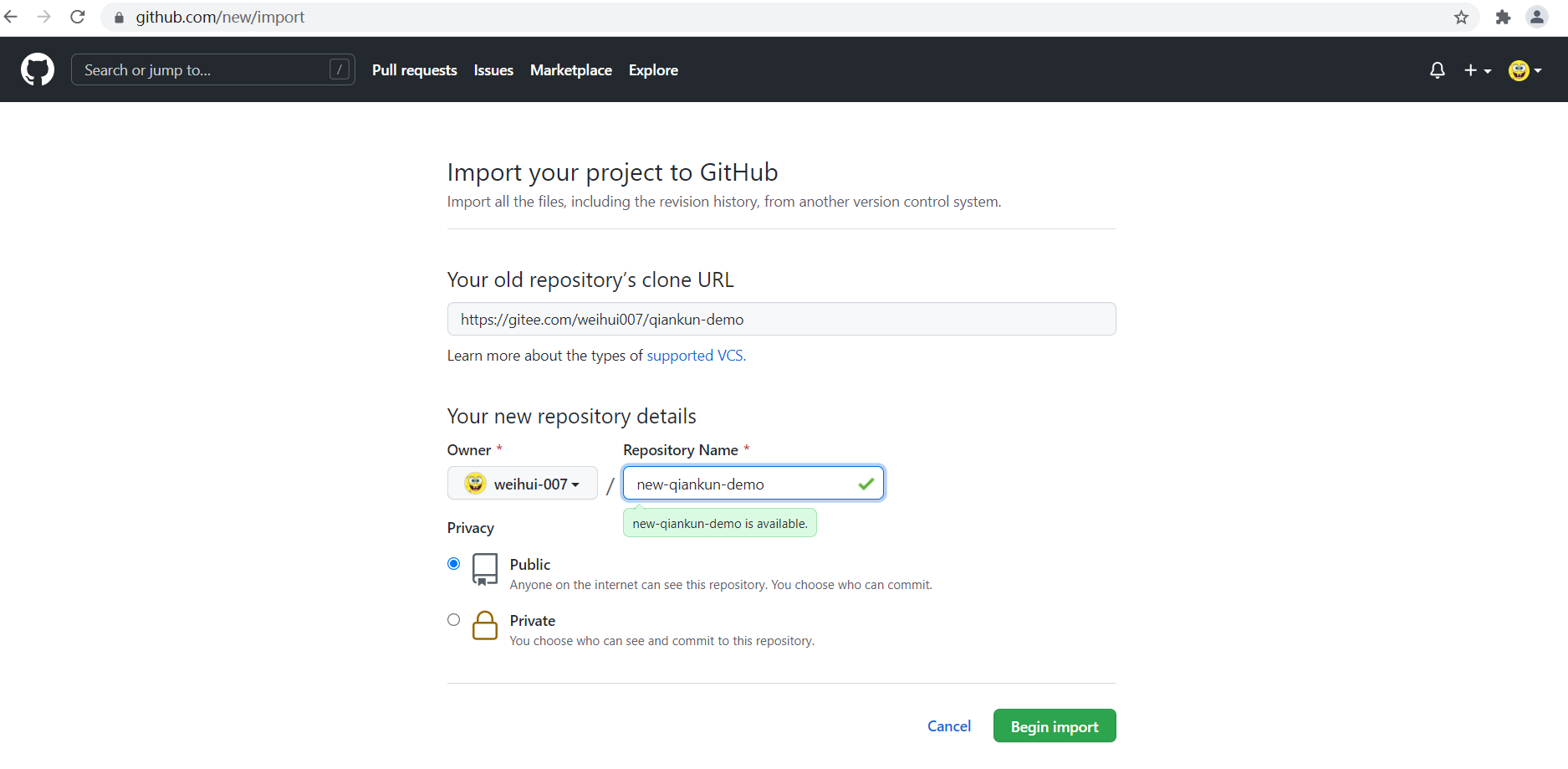Image resolution: width=1568 pixels, height=769 pixels.
Task: Reload the page via refresh icon
Action: tap(77, 17)
